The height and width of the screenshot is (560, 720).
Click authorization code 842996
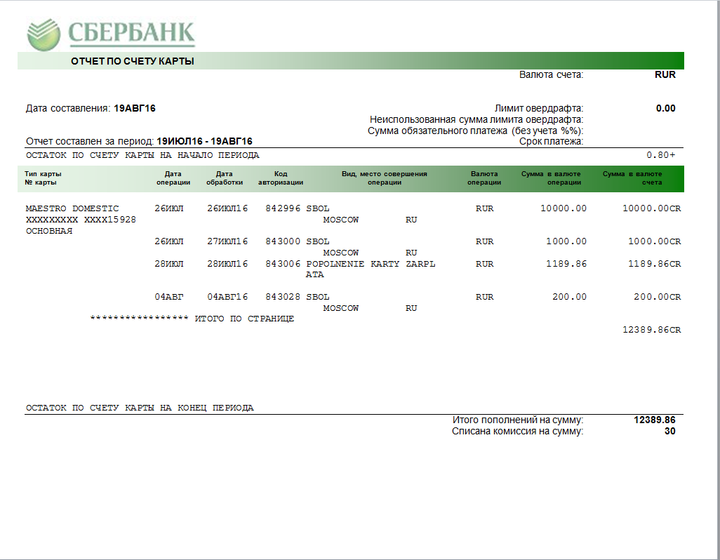click(283, 209)
